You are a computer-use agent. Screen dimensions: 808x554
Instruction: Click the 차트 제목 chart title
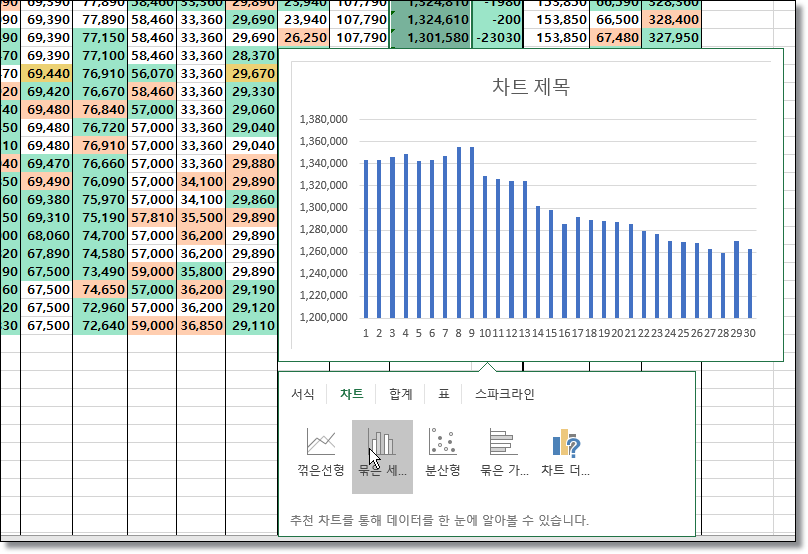(x=531, y=87)
